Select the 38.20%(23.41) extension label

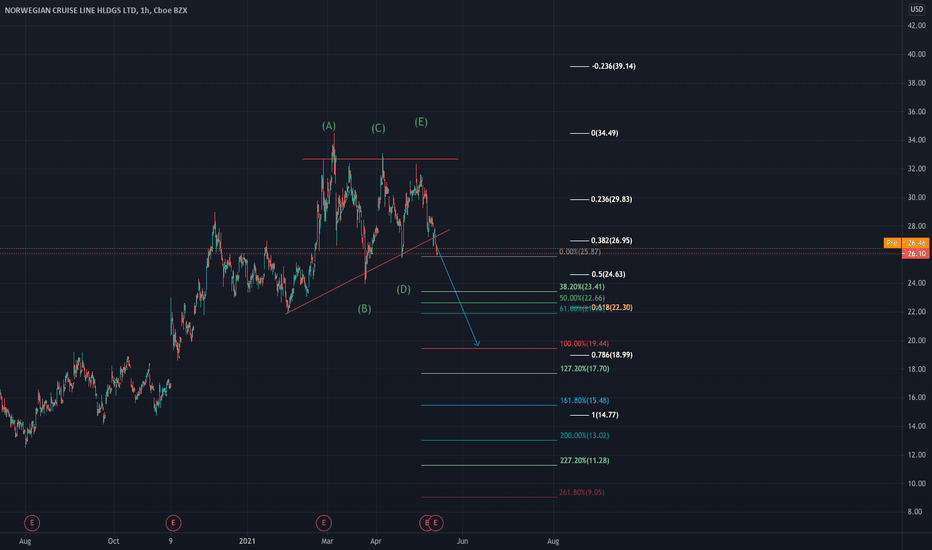click(x=582, y=287)
